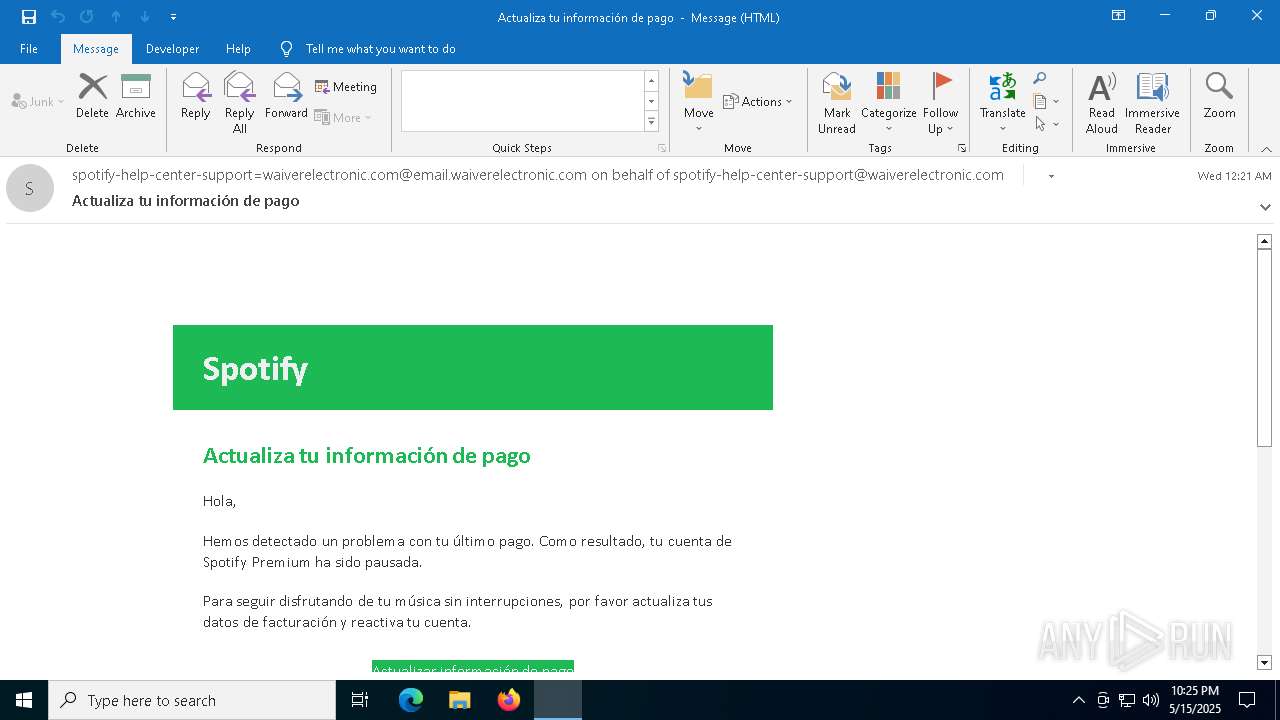Screen dimensions: 1280x720
Task: Open the Select cursor dropdown
Action: click(x=1046, y=124)
